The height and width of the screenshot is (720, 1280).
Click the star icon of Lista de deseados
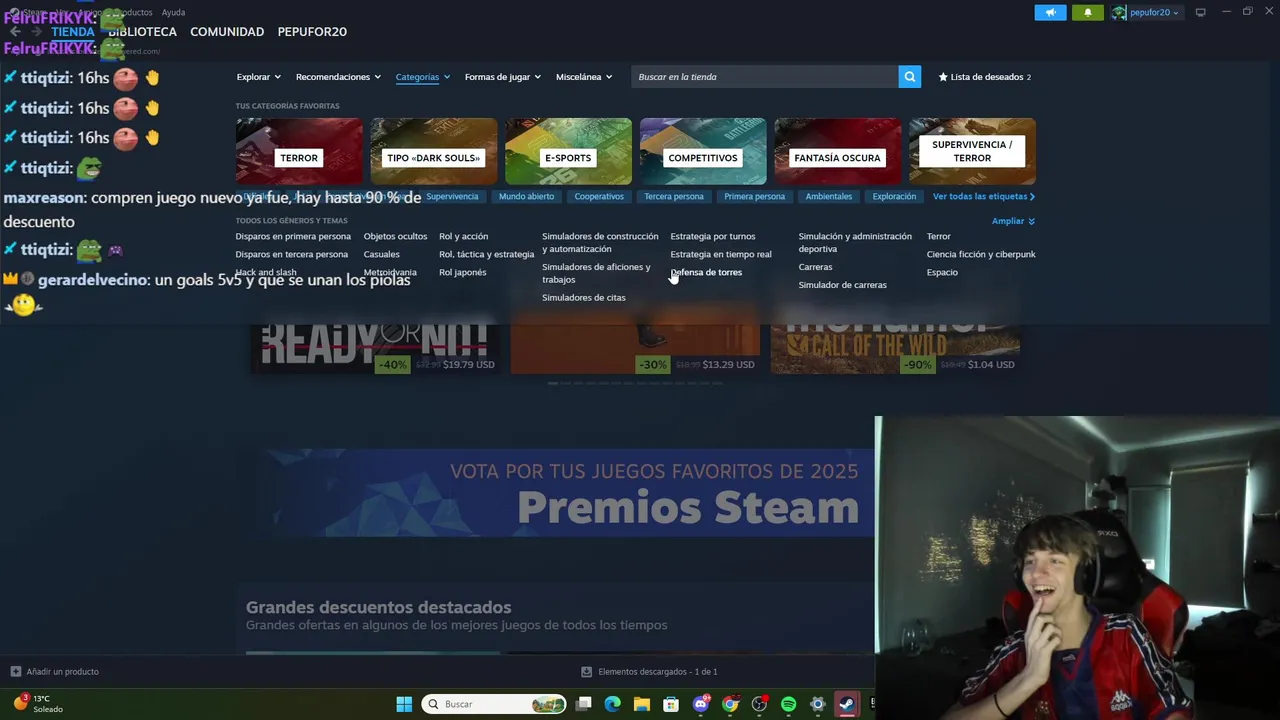coord(943,77)
